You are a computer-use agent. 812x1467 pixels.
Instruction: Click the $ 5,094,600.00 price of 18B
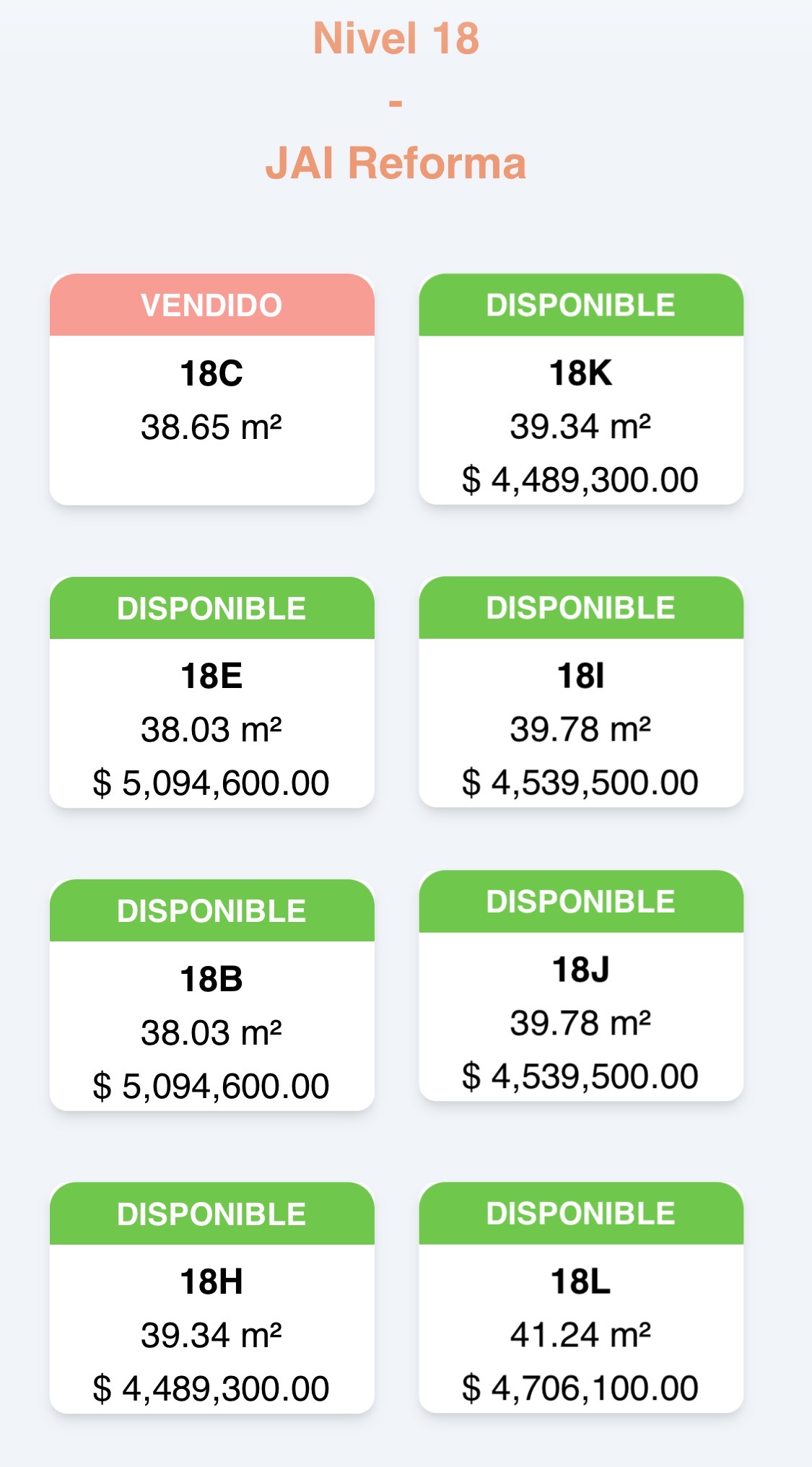coord(211,1086)
